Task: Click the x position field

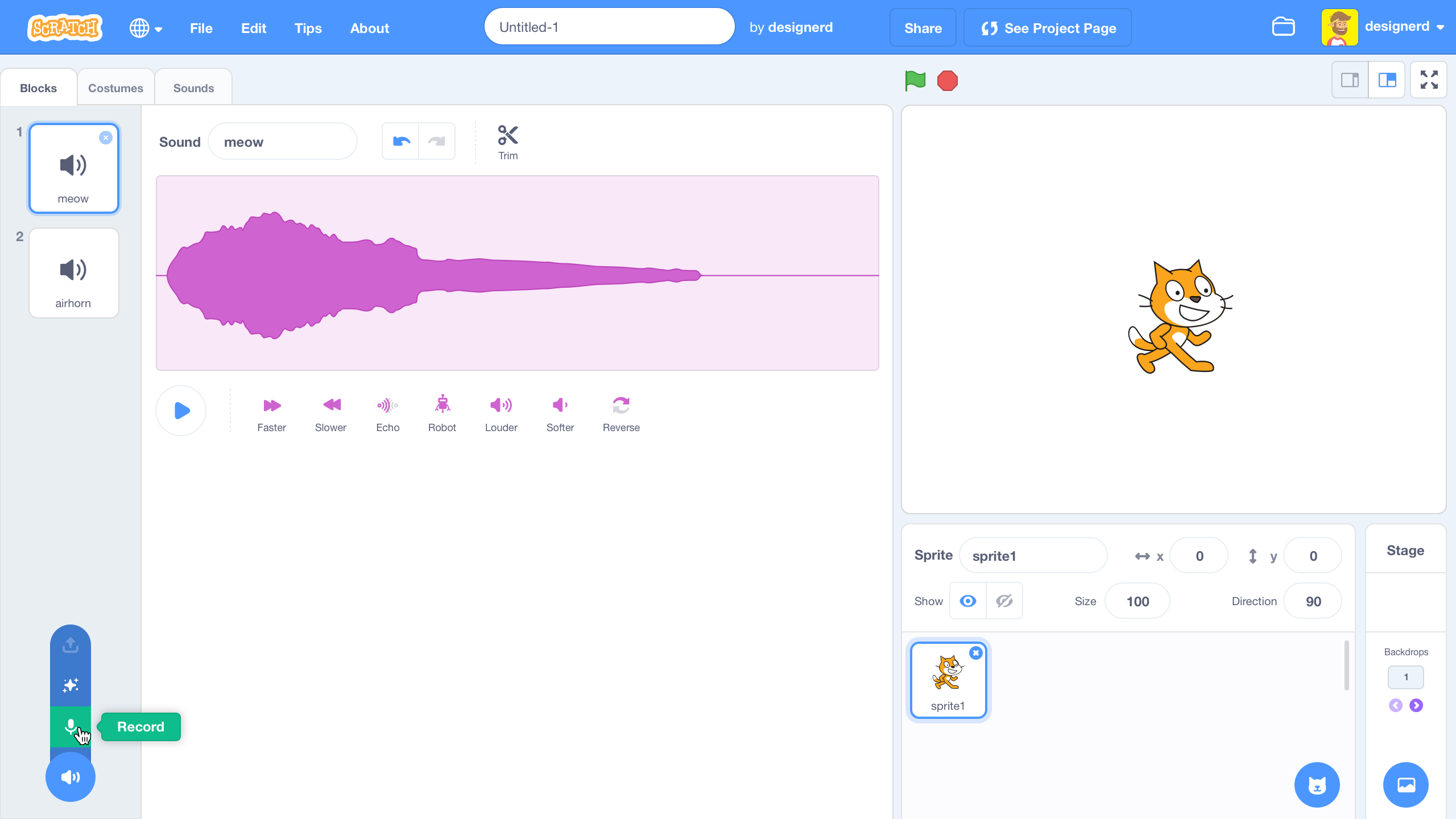Action: point(1199,556)
